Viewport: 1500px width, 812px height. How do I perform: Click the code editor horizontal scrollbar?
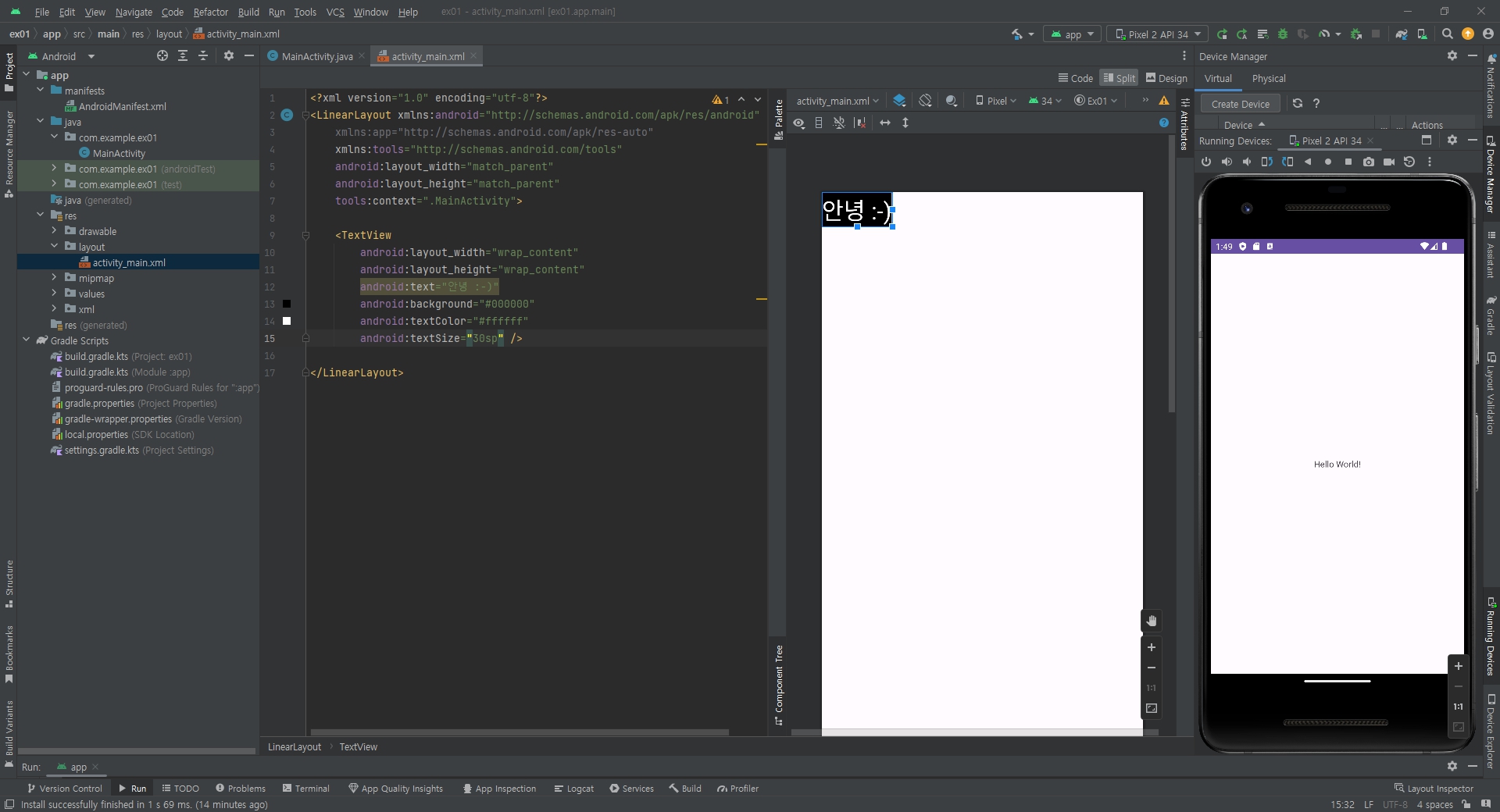(x=520, y=732)
